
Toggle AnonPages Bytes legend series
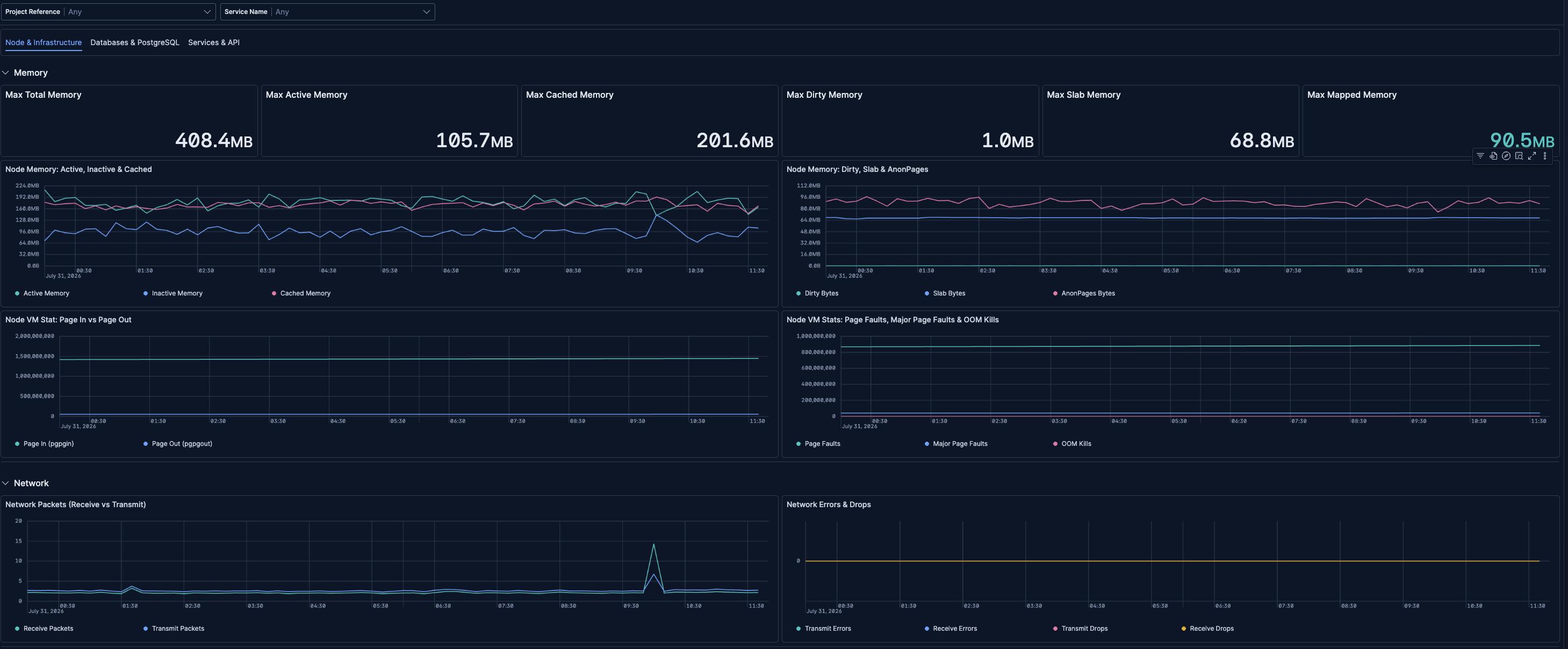pyautogui.click(x=1084, y=293)
